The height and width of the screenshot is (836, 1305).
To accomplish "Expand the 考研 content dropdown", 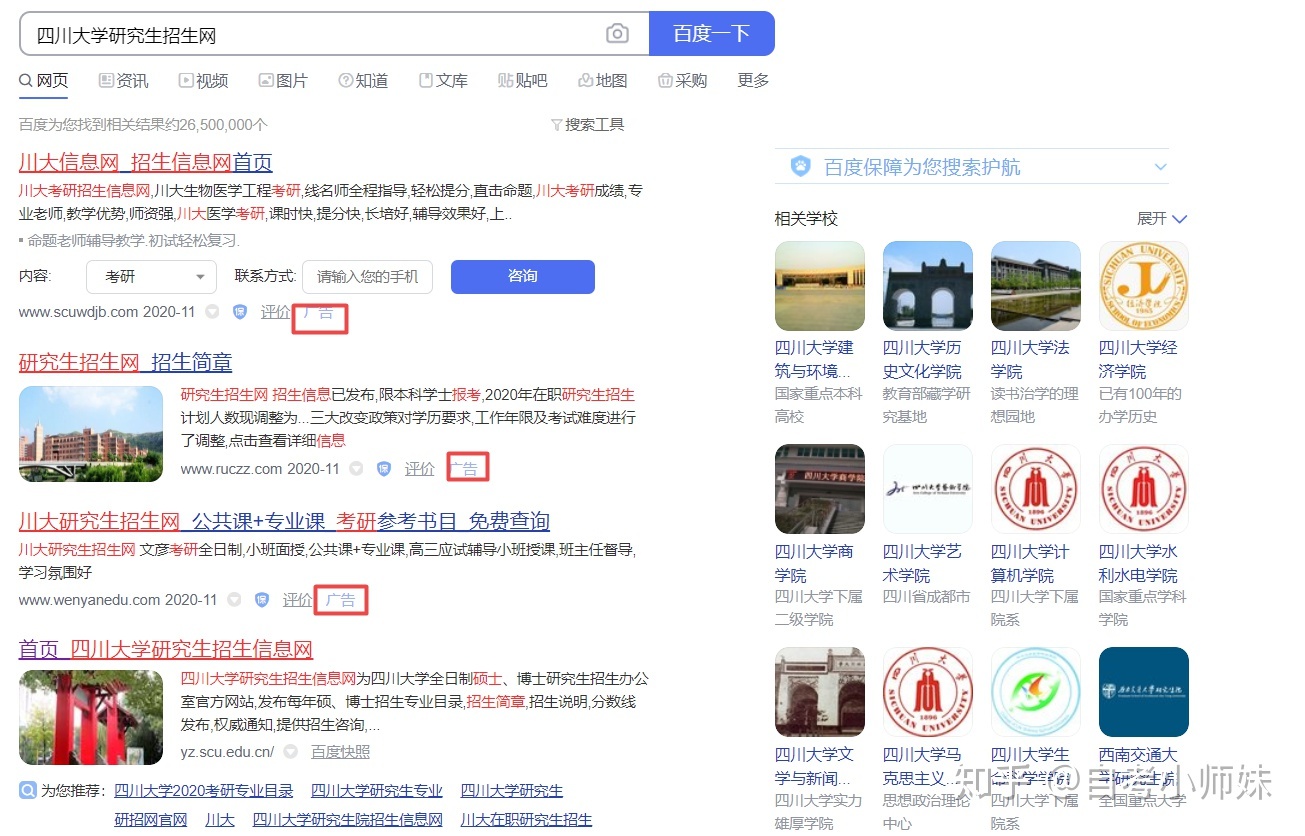I will (x=151, y=277).
